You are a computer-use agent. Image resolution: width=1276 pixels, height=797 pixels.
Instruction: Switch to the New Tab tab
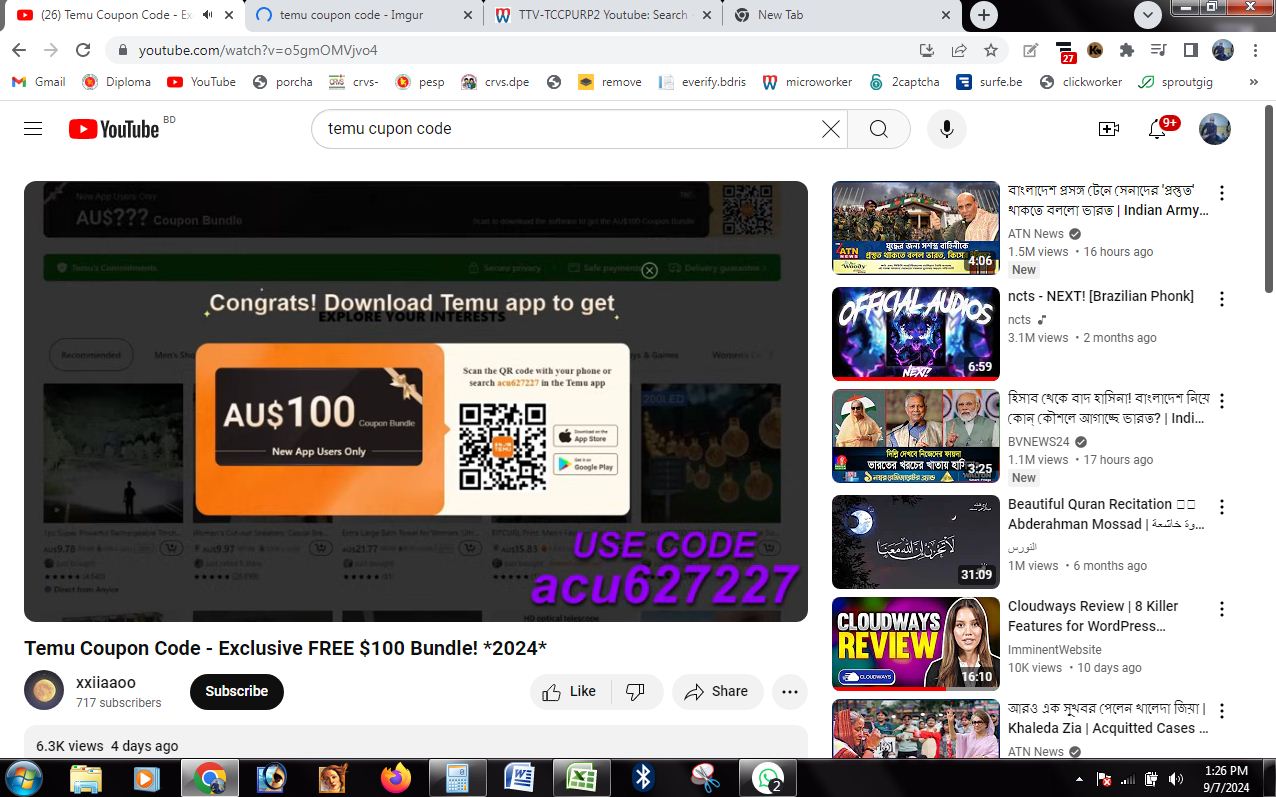(841, 15)
